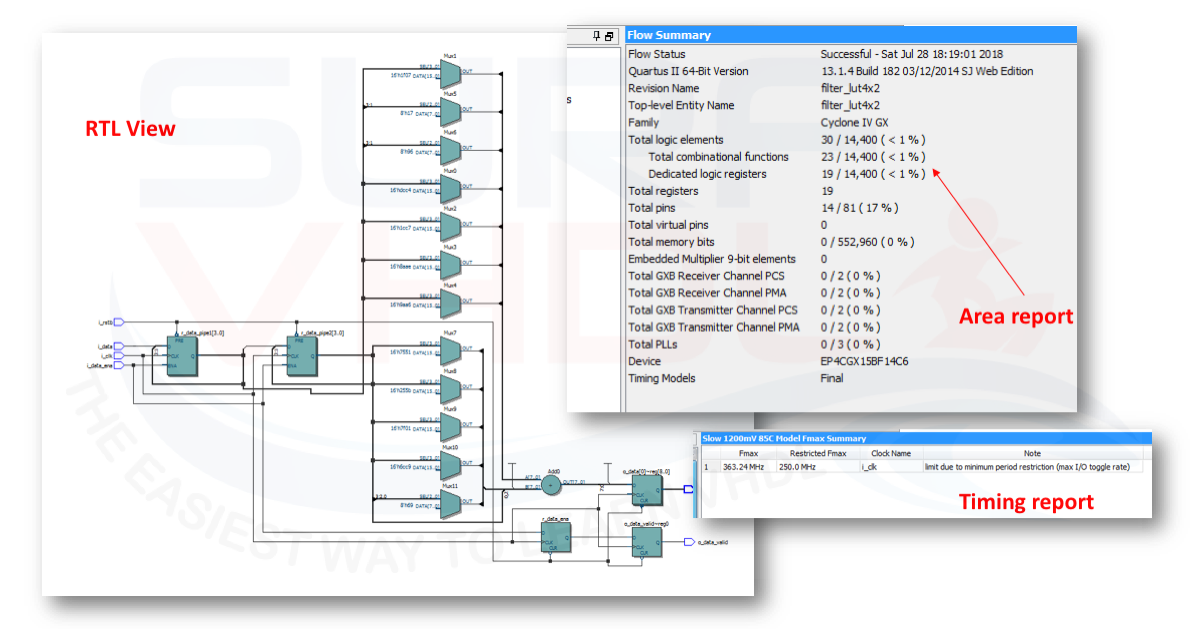1200x629 pixels.
Task: Select the Dedicated logic registers row label
Action: coord(707,173)
